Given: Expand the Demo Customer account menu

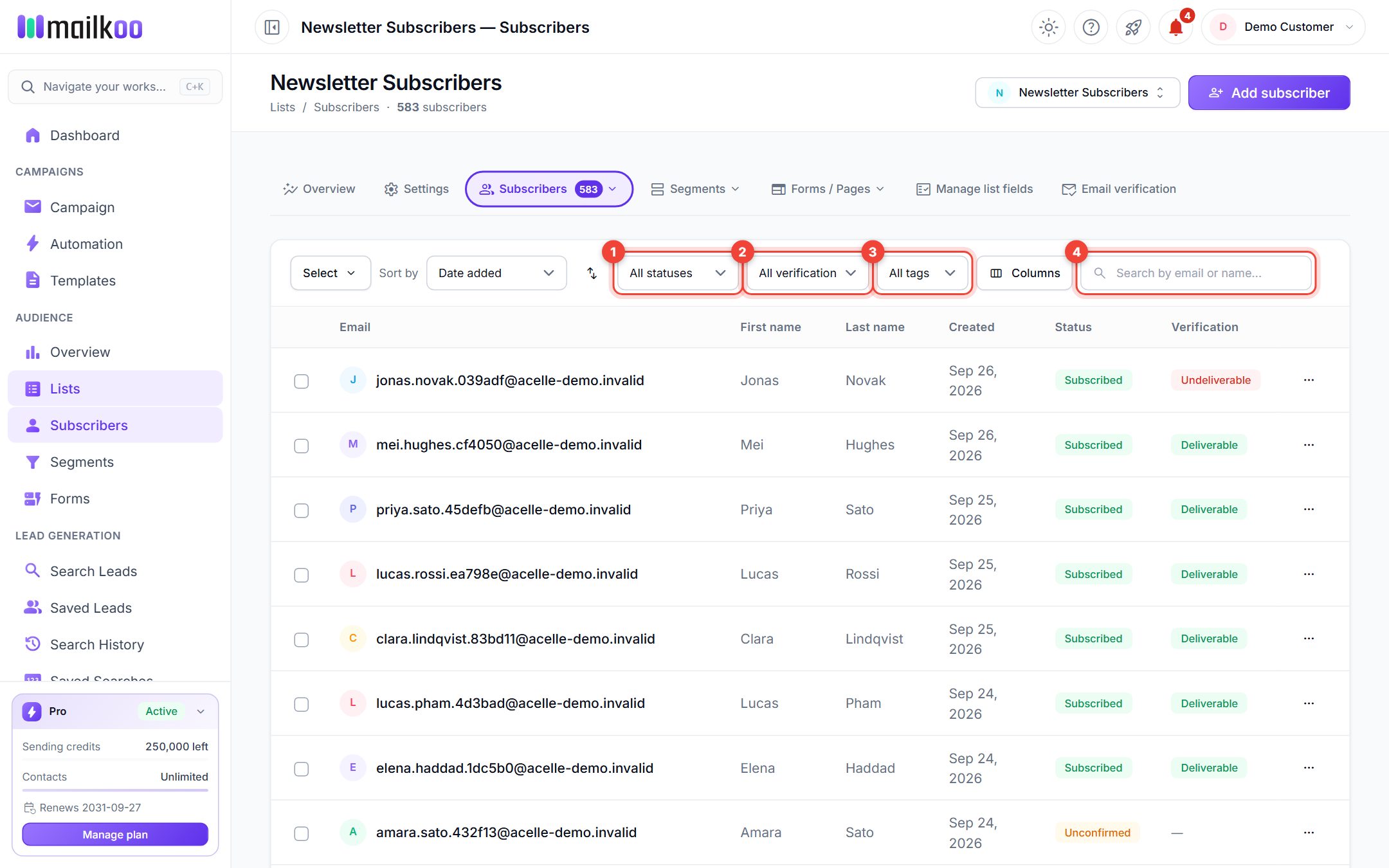Looking at the screenshot, I should (1283, 27).
